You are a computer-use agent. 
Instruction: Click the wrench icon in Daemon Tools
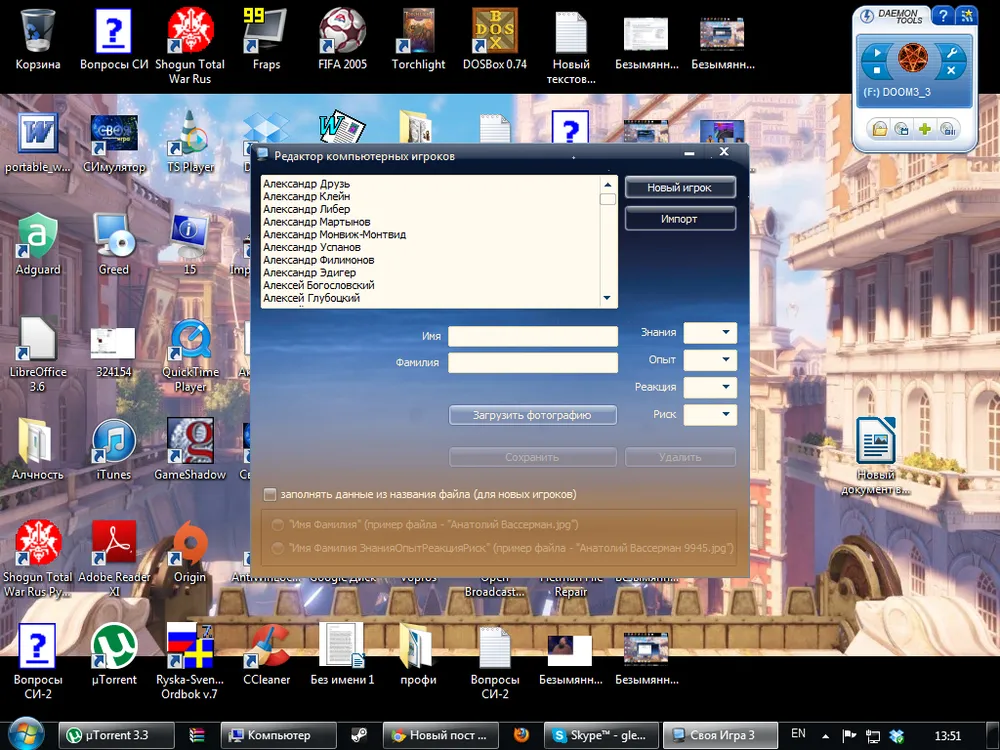coord(952,52)
